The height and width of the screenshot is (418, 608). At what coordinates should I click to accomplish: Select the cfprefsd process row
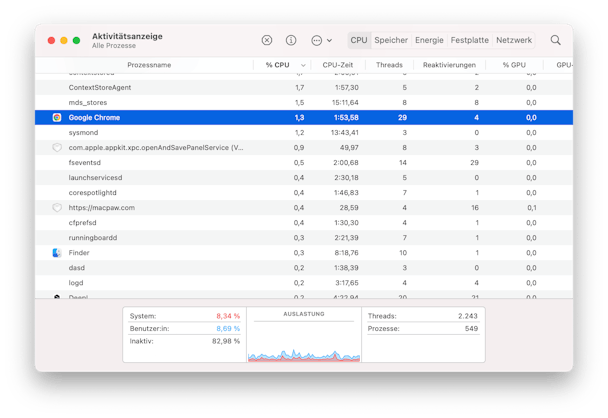click(304, 223)
